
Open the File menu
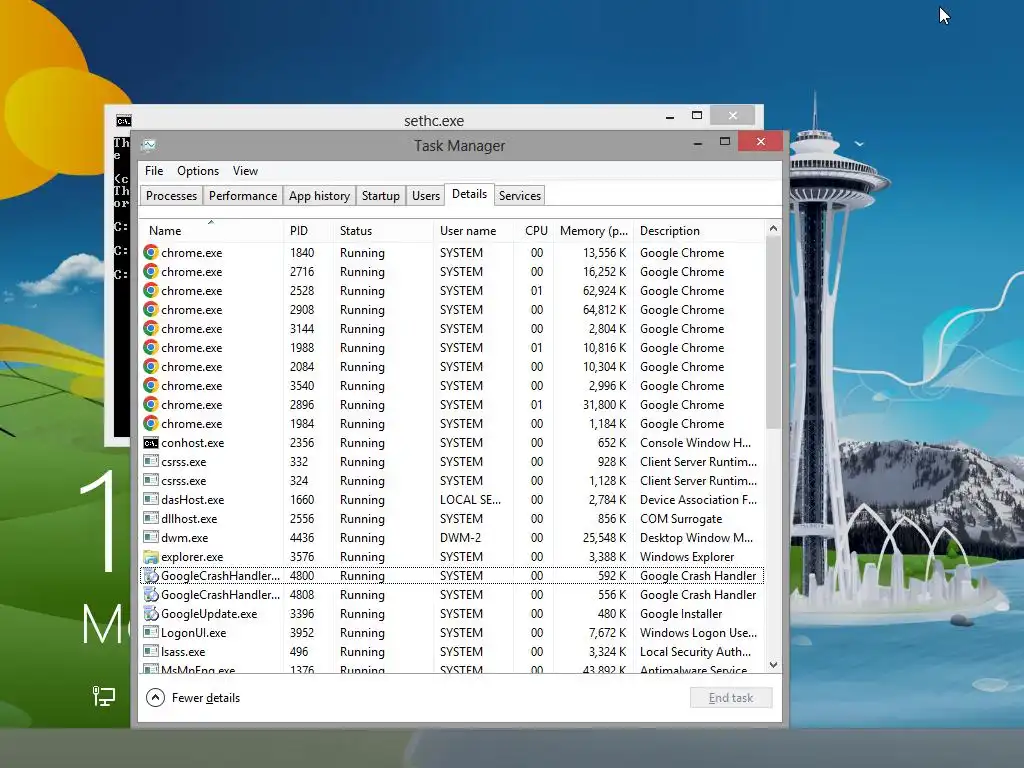(154, 170)
